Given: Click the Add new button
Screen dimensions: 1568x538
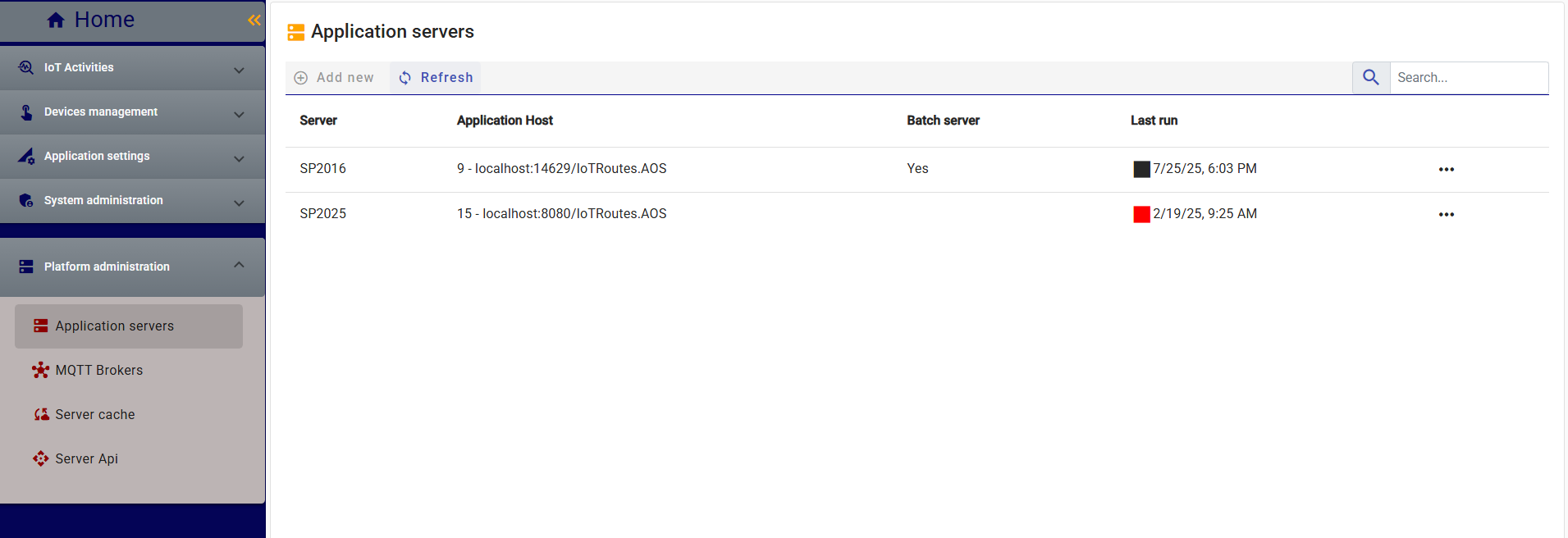Looking at the screenshot, I should (335, 78).
